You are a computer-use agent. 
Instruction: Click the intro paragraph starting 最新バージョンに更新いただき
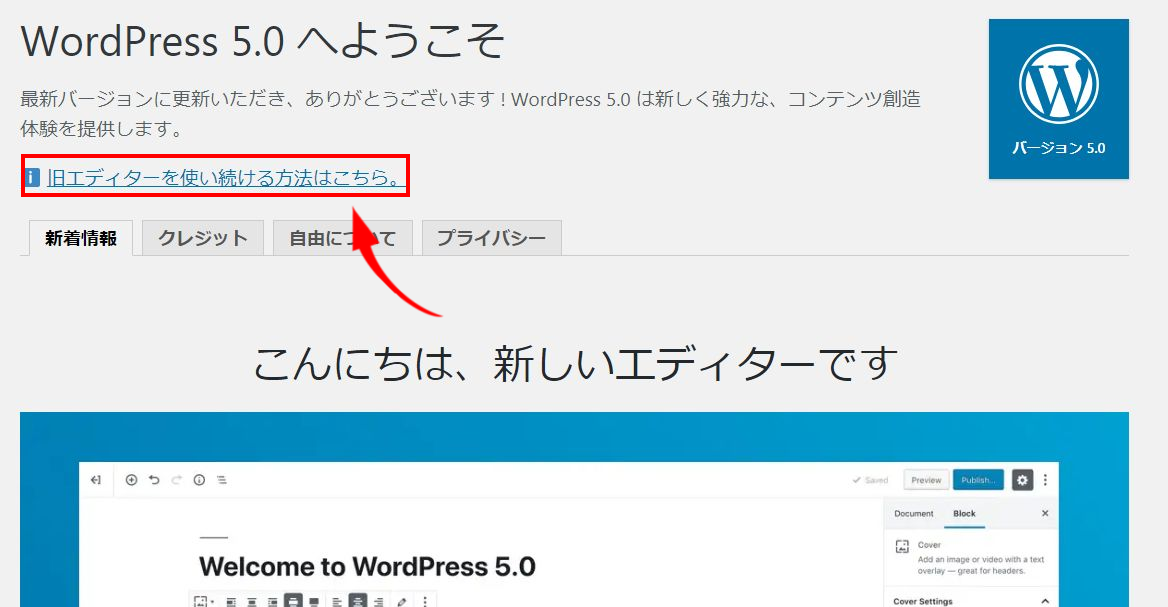point(471,114)
